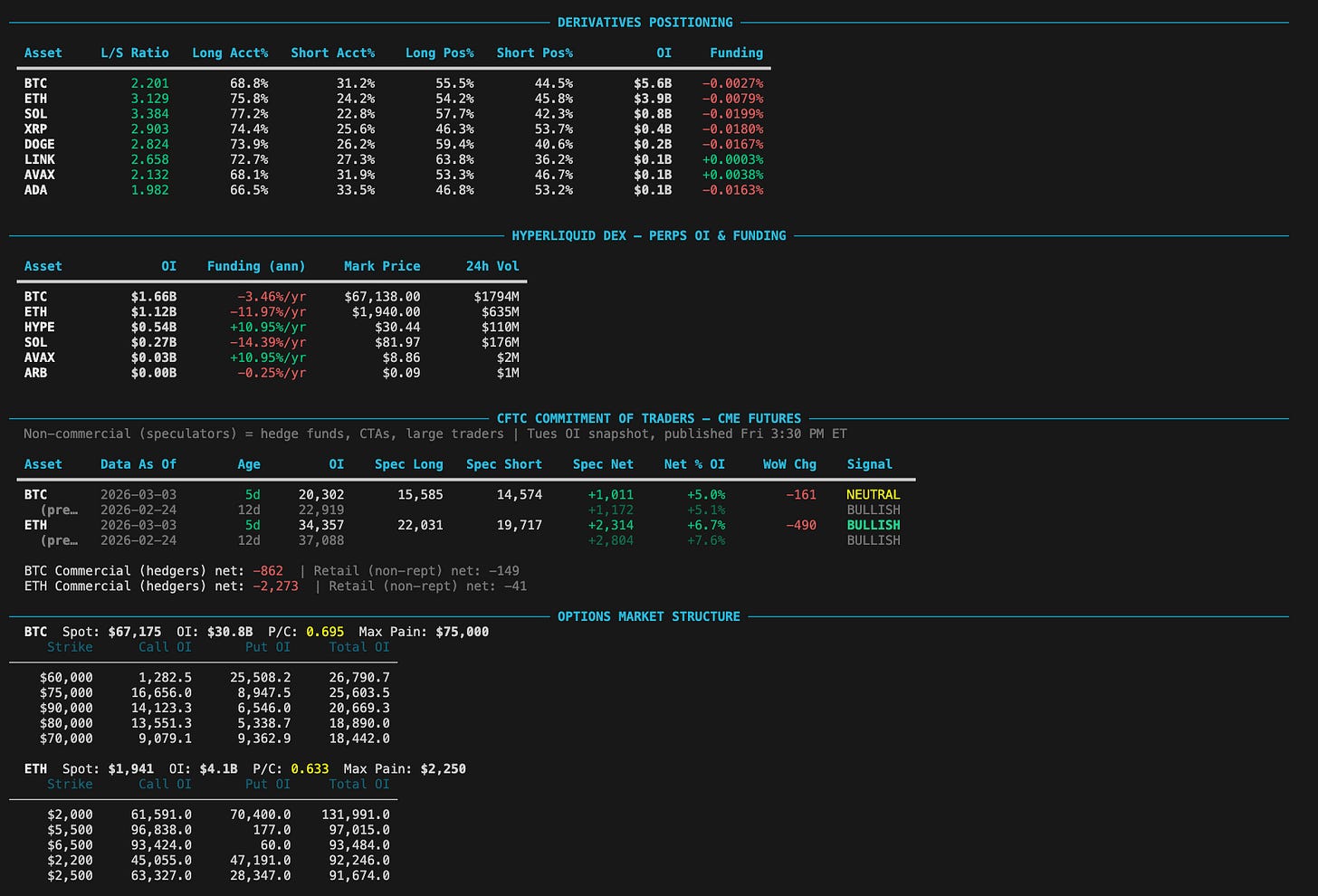Click the Spec Net column header

603,464
